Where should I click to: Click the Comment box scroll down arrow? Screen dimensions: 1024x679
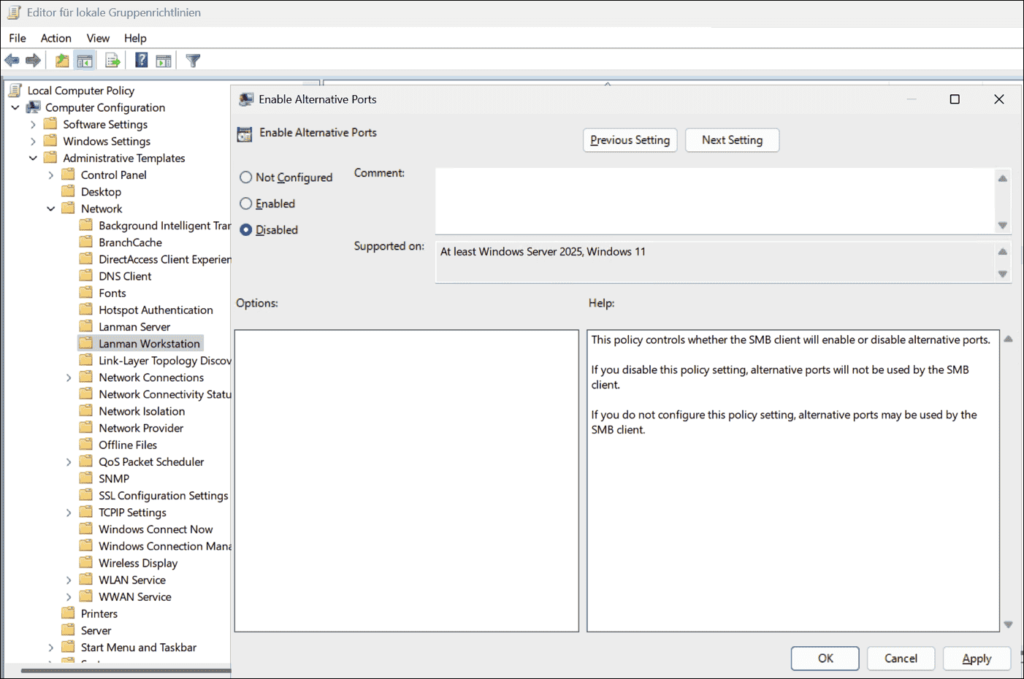(1002, 225)
